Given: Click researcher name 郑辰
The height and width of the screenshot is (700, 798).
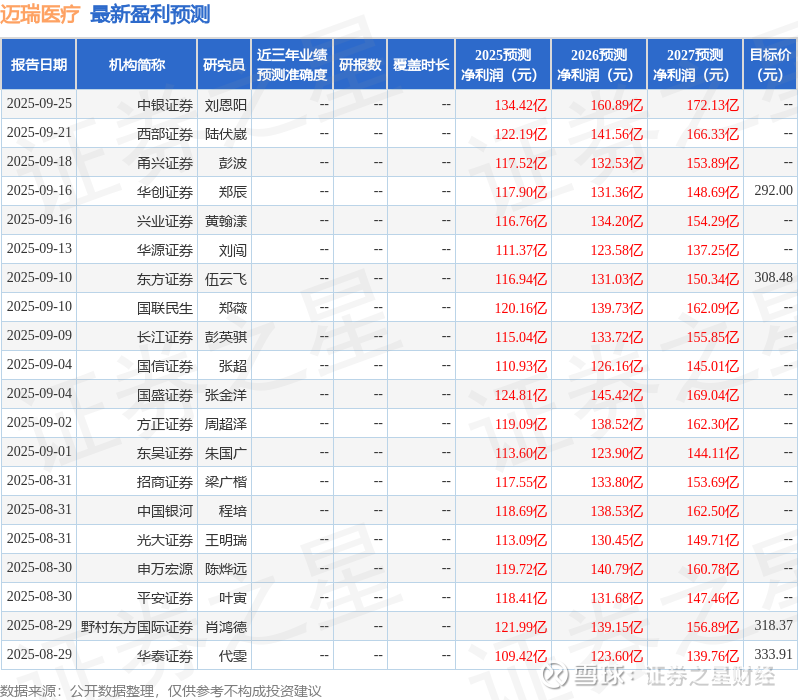Looking at the screenshot, I should (x=233, y=192).
